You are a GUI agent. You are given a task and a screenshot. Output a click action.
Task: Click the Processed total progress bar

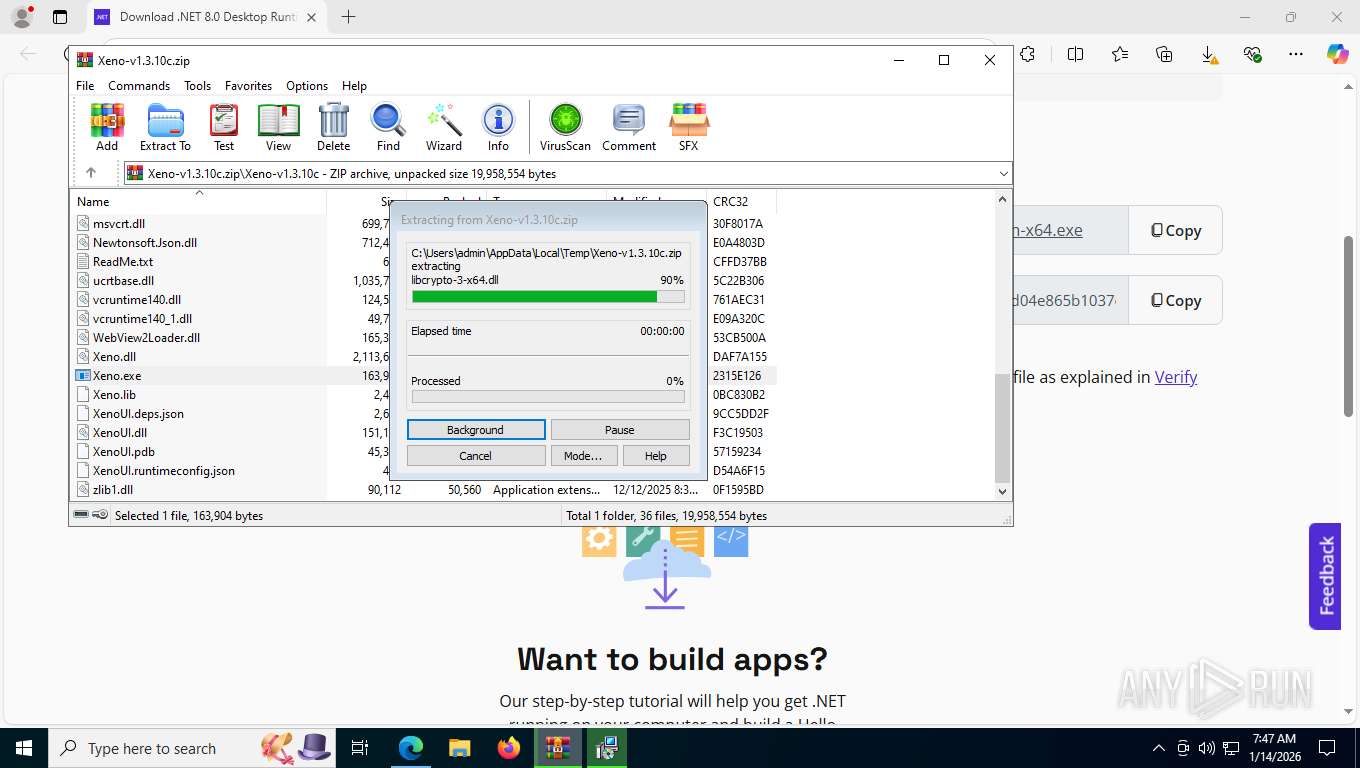548,397
